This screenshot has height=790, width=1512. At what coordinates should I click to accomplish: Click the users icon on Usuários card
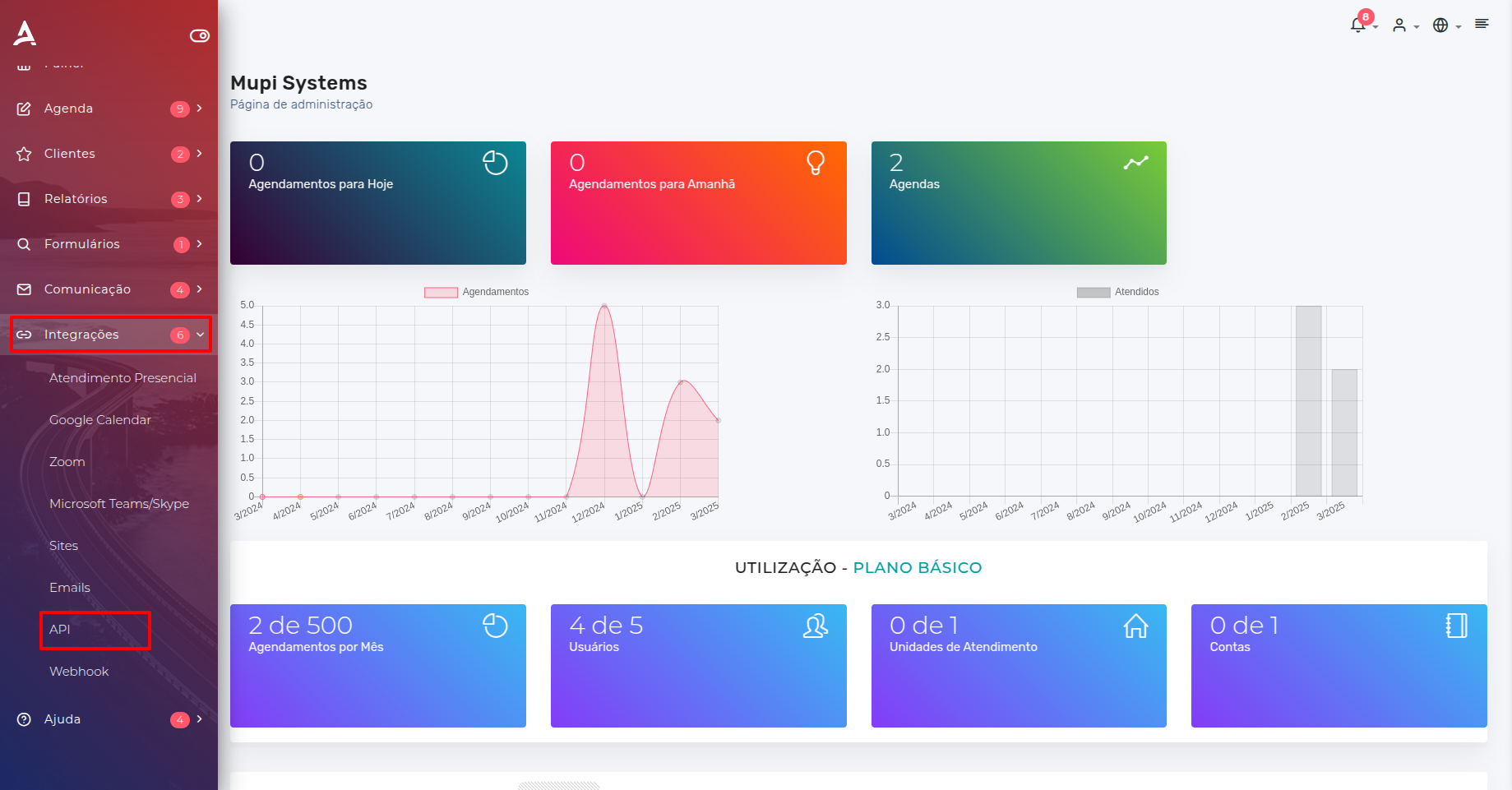tap(815, 626)
